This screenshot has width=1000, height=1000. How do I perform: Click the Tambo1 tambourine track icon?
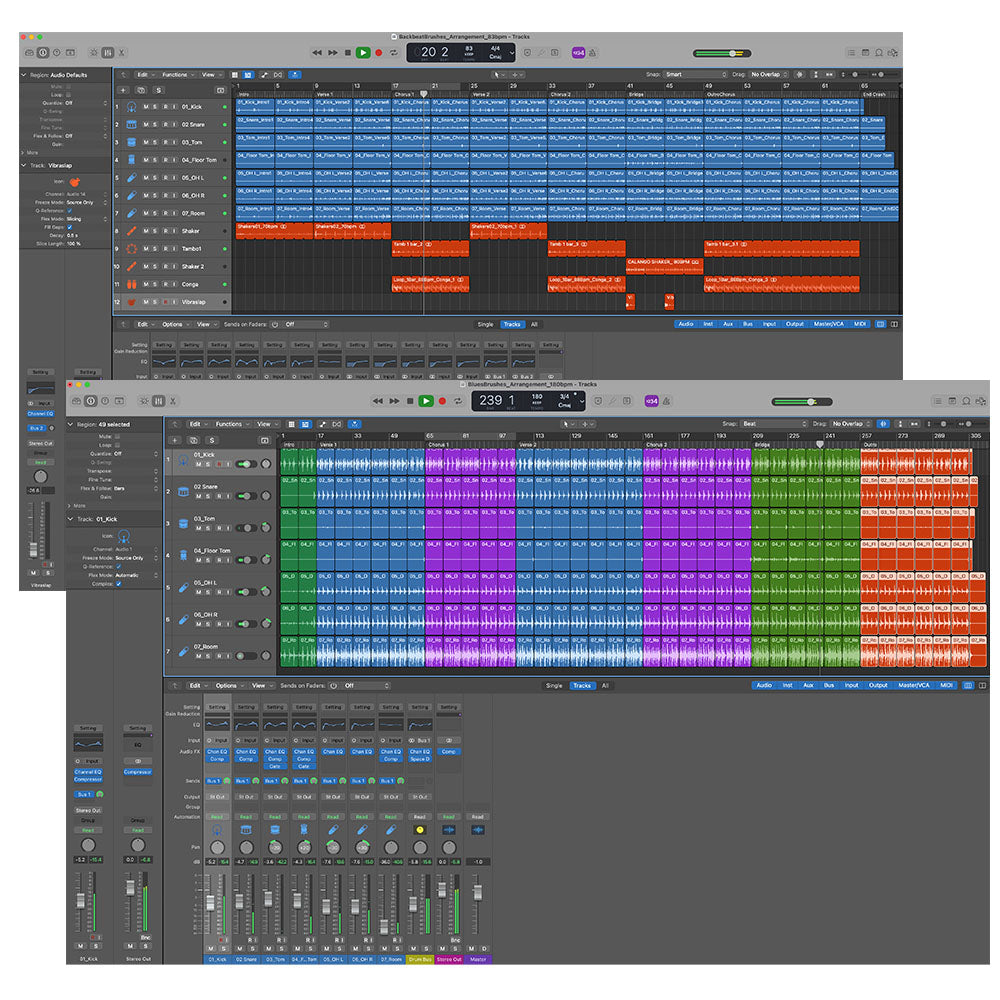(131, 249)
